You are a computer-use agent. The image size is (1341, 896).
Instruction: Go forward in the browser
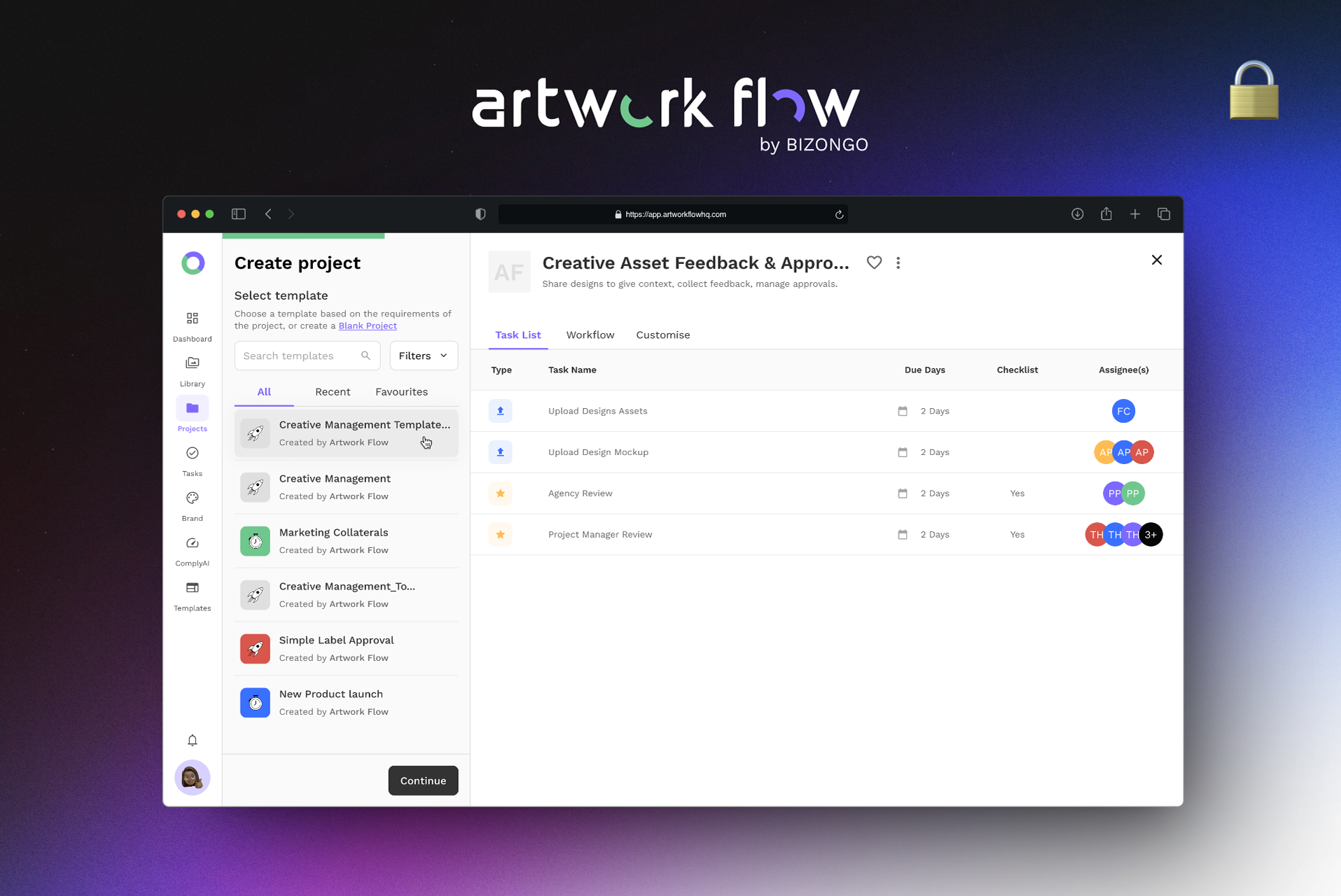[291, 214]
